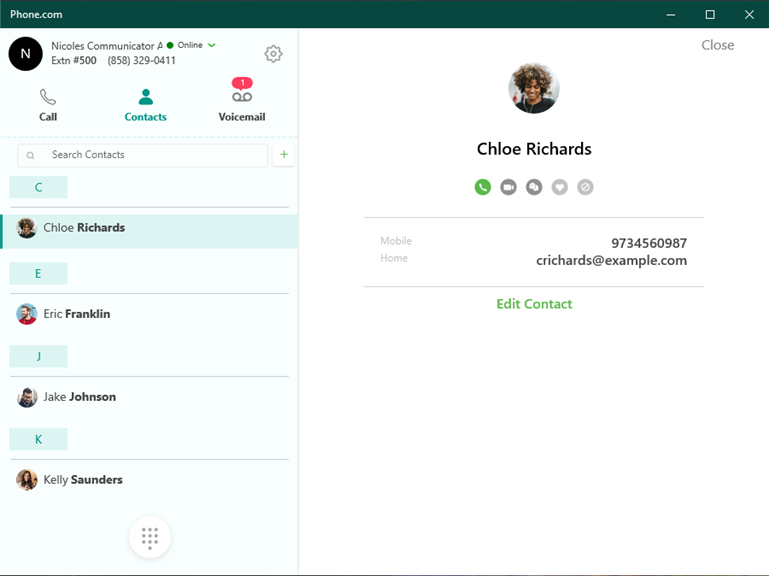Minimize the Phone.com window
Image resolution: width=769 pixels, height=576 pixels.
pyautogui.click(x=670, y=14)
